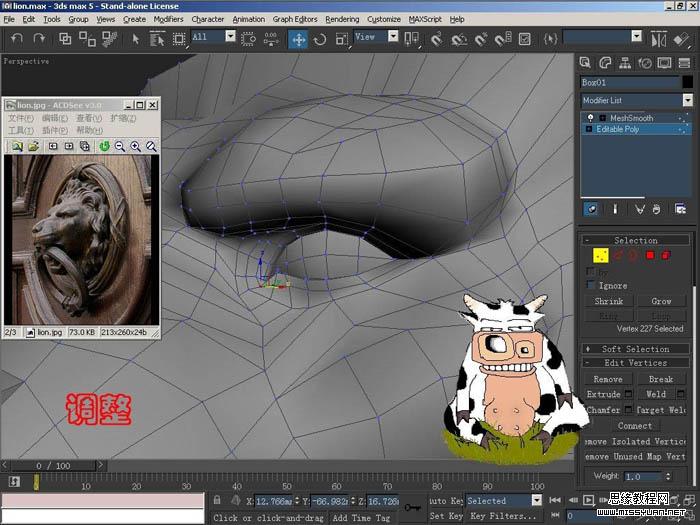Image resolution: width=700 pixels, height=525 pixels.
Task: Click Bind to Space Warp icon
Action: coord(109,39)
